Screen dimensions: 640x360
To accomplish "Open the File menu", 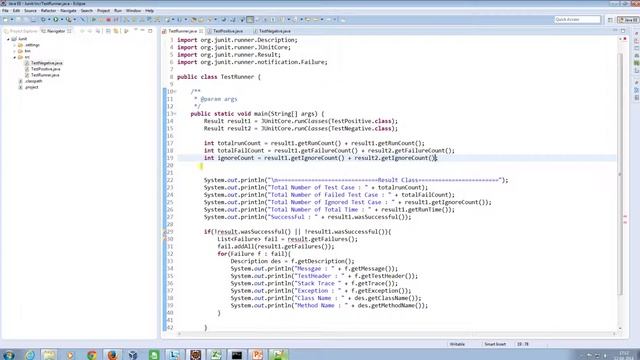I will coord(5,11).
